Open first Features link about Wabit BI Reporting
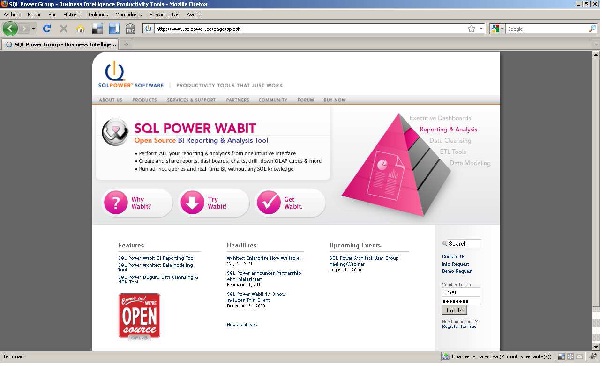Screen dimensions: 602x366 [156, 258]
